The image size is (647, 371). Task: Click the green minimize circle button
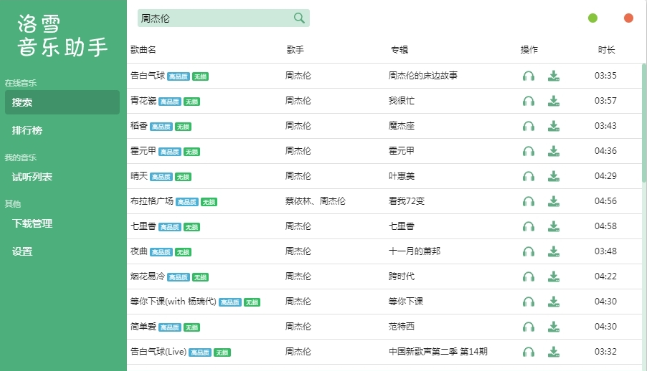[x=593, y=18]
